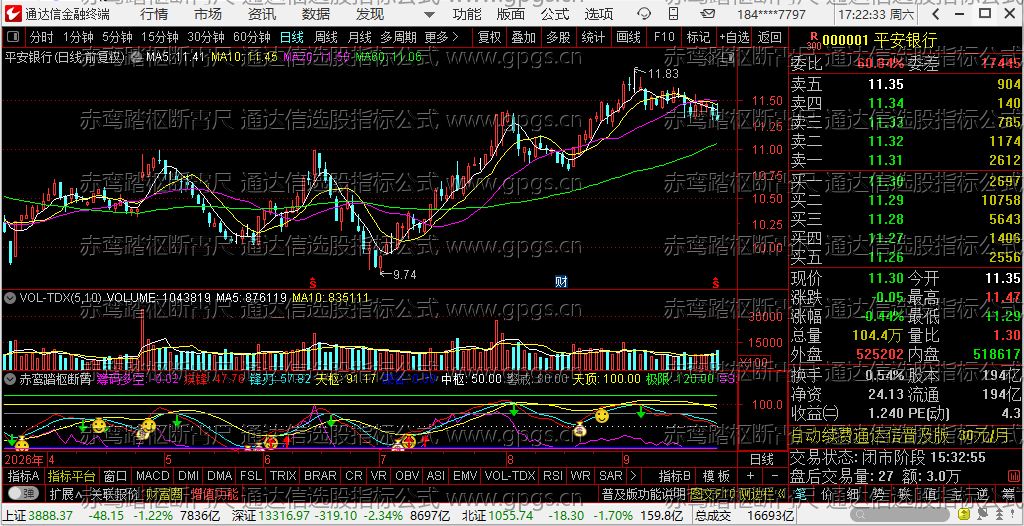Click the − zoom button in indicator bar
1024x526 pixels.
pos(775,476)
